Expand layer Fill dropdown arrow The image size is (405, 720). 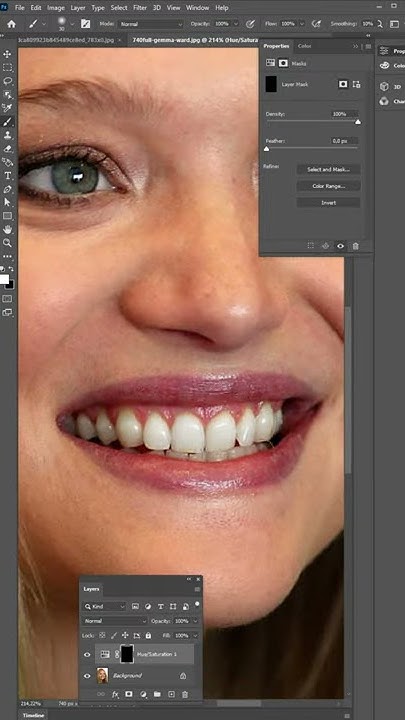196,636
